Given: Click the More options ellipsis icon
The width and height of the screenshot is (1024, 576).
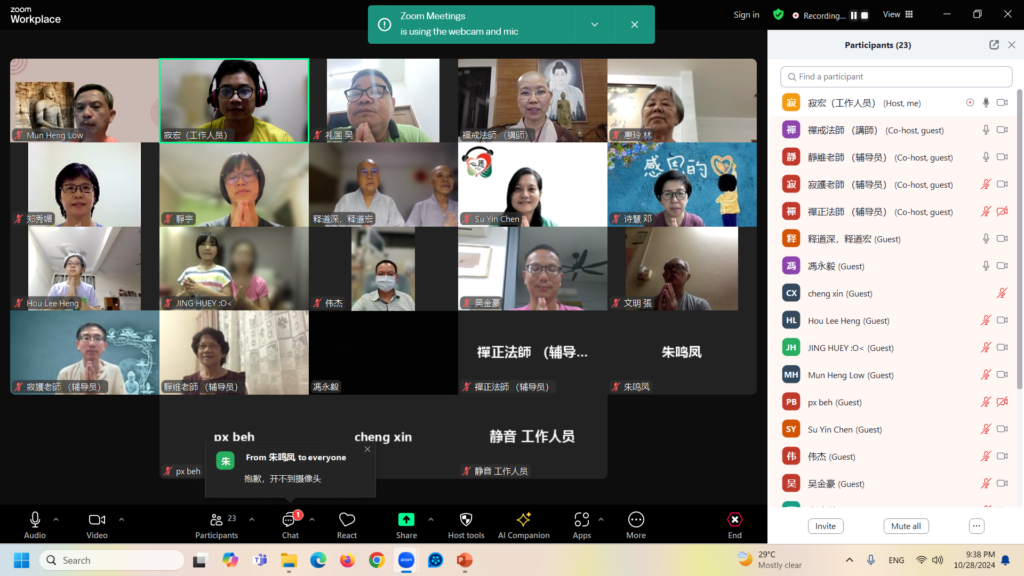Looking at the screenshot, I should coord(636,521).
